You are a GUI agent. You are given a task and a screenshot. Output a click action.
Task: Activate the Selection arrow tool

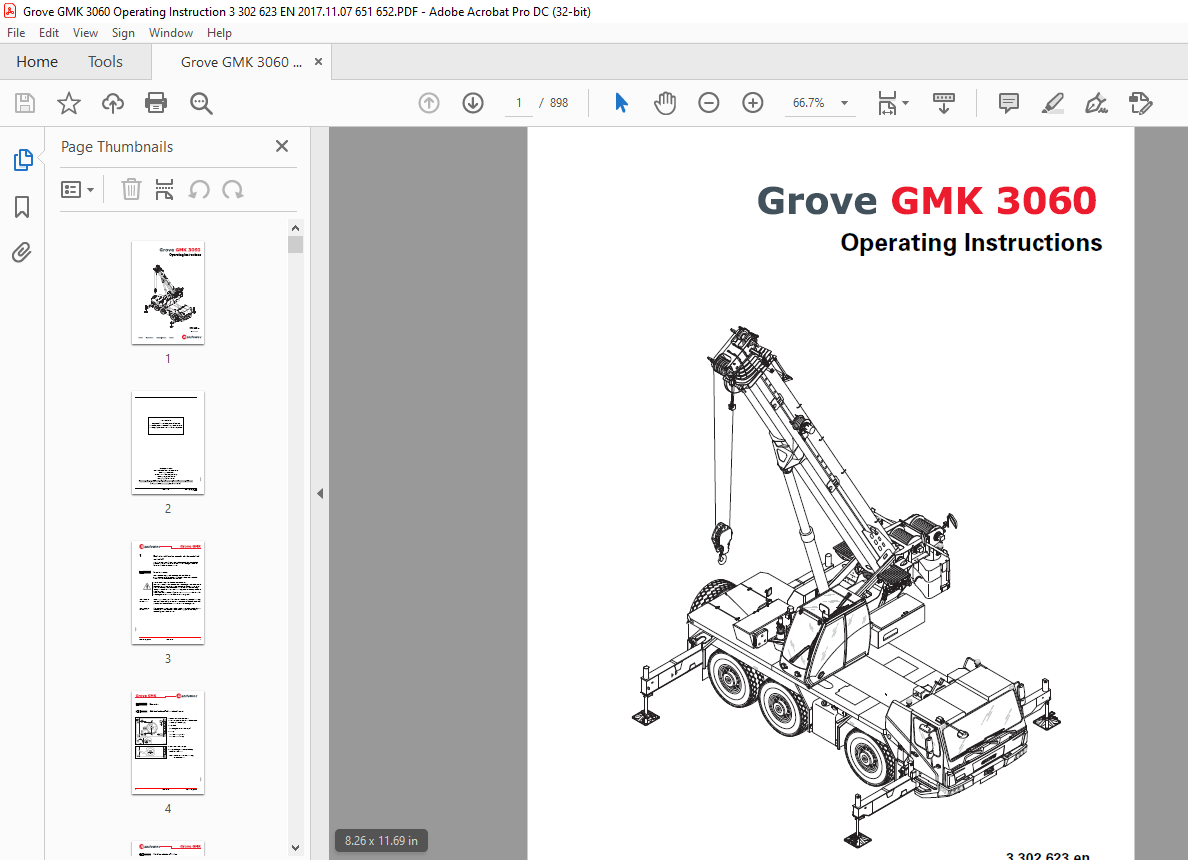tap(621, 103)
